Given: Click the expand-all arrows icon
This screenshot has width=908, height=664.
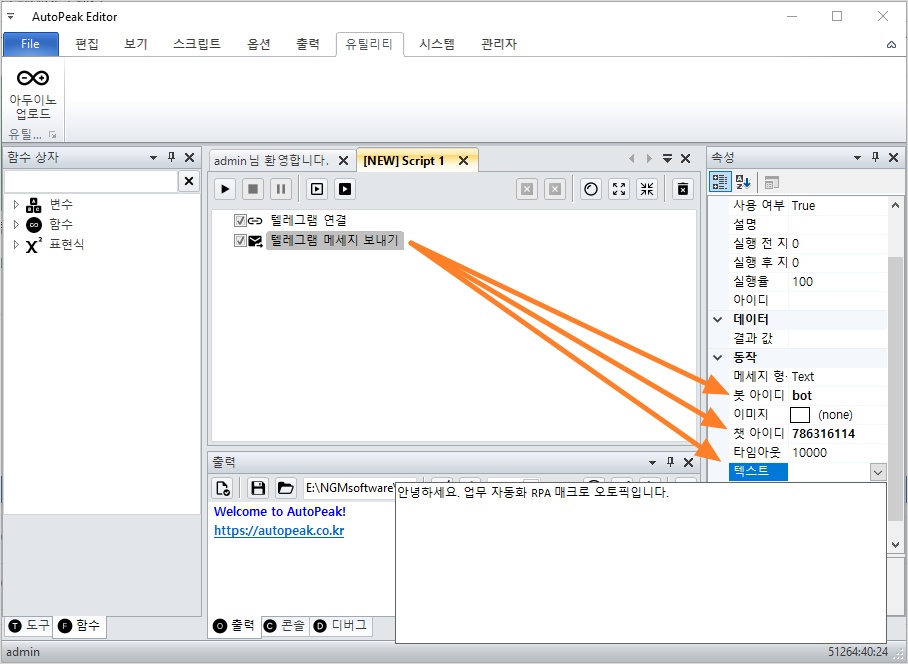Looking at the screenshot, I should point(619,189).
